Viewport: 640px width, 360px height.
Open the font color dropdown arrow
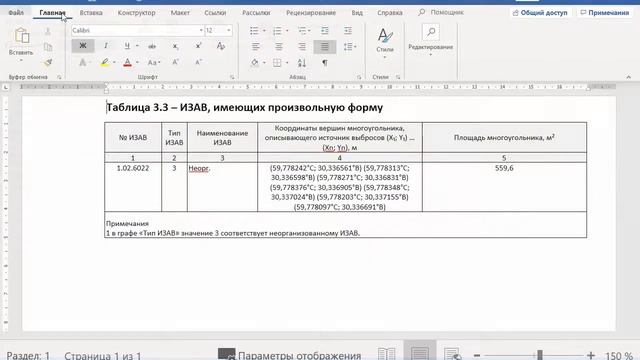[138, 62]
